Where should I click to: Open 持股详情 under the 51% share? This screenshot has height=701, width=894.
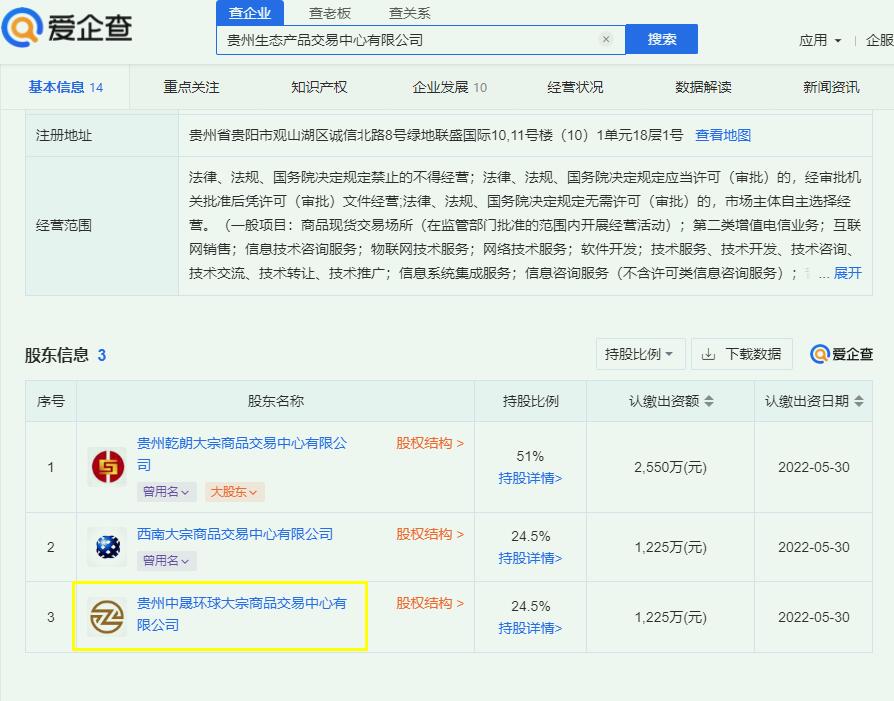530,478
